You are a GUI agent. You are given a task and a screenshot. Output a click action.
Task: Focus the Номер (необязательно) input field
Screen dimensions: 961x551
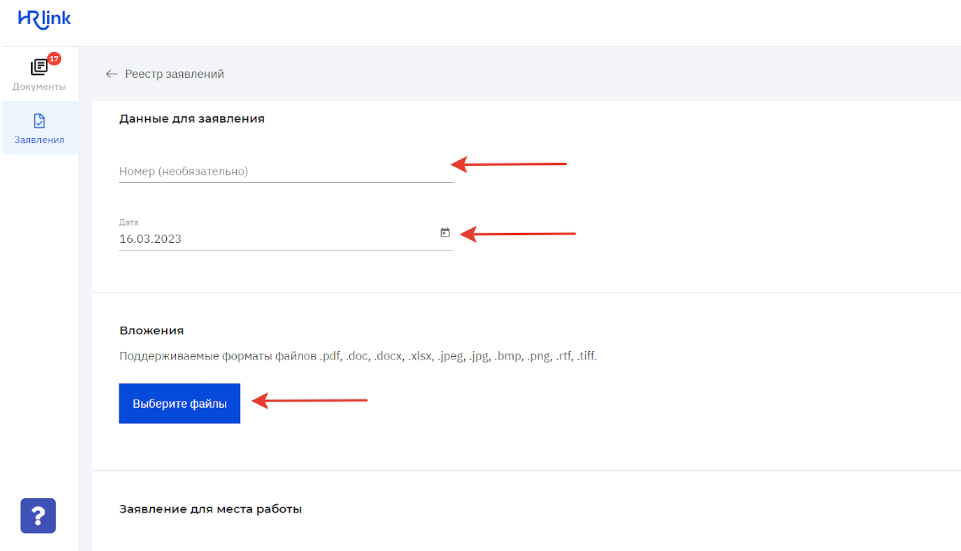(x=285, y=171)
